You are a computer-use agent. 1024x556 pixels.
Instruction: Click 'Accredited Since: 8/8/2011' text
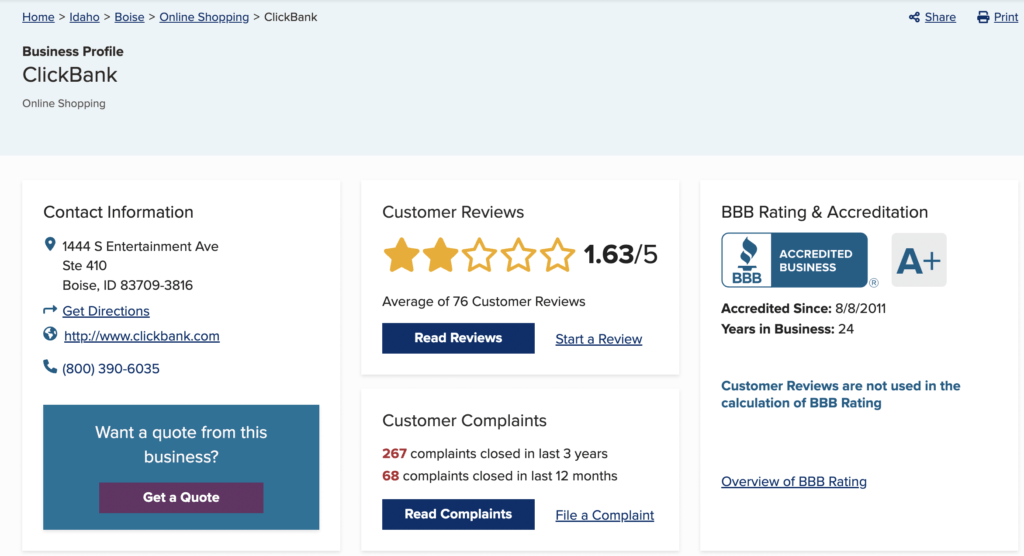click(x=803, y=308)
